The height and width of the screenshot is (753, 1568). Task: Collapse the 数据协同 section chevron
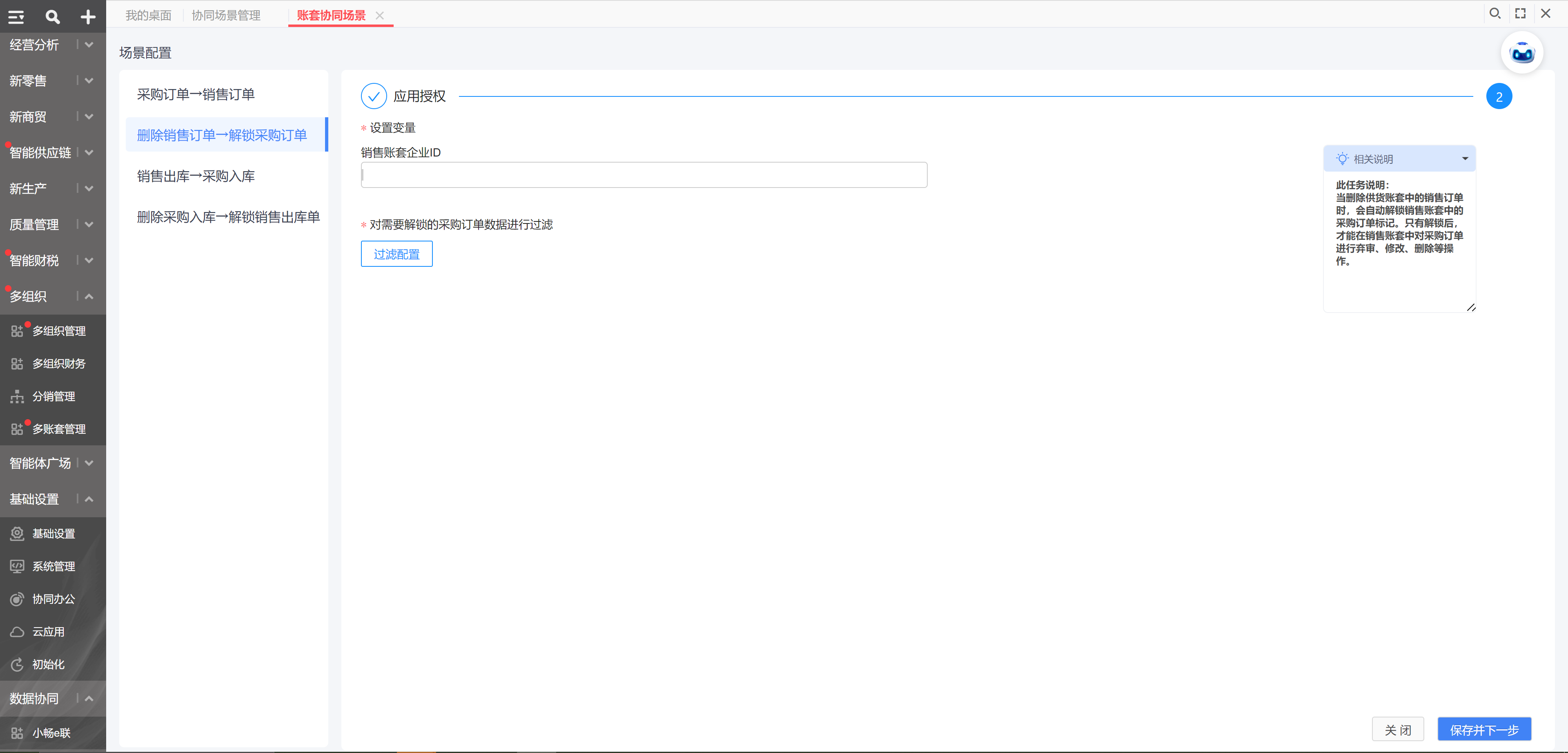pyautogui.click(x=89, y=698)
